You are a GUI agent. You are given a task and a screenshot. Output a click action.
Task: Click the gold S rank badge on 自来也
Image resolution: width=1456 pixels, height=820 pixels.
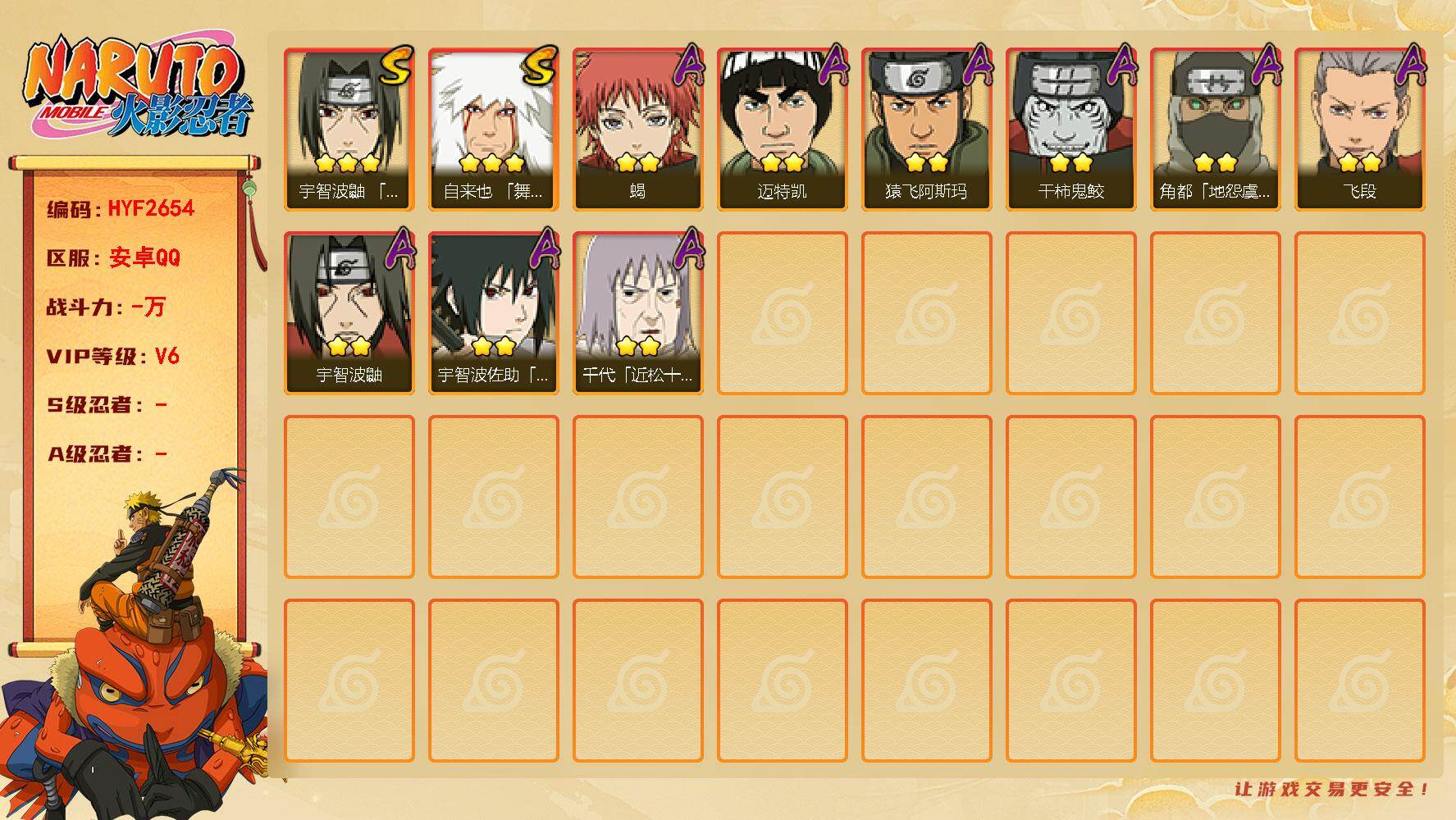click(x=540, y=66)
